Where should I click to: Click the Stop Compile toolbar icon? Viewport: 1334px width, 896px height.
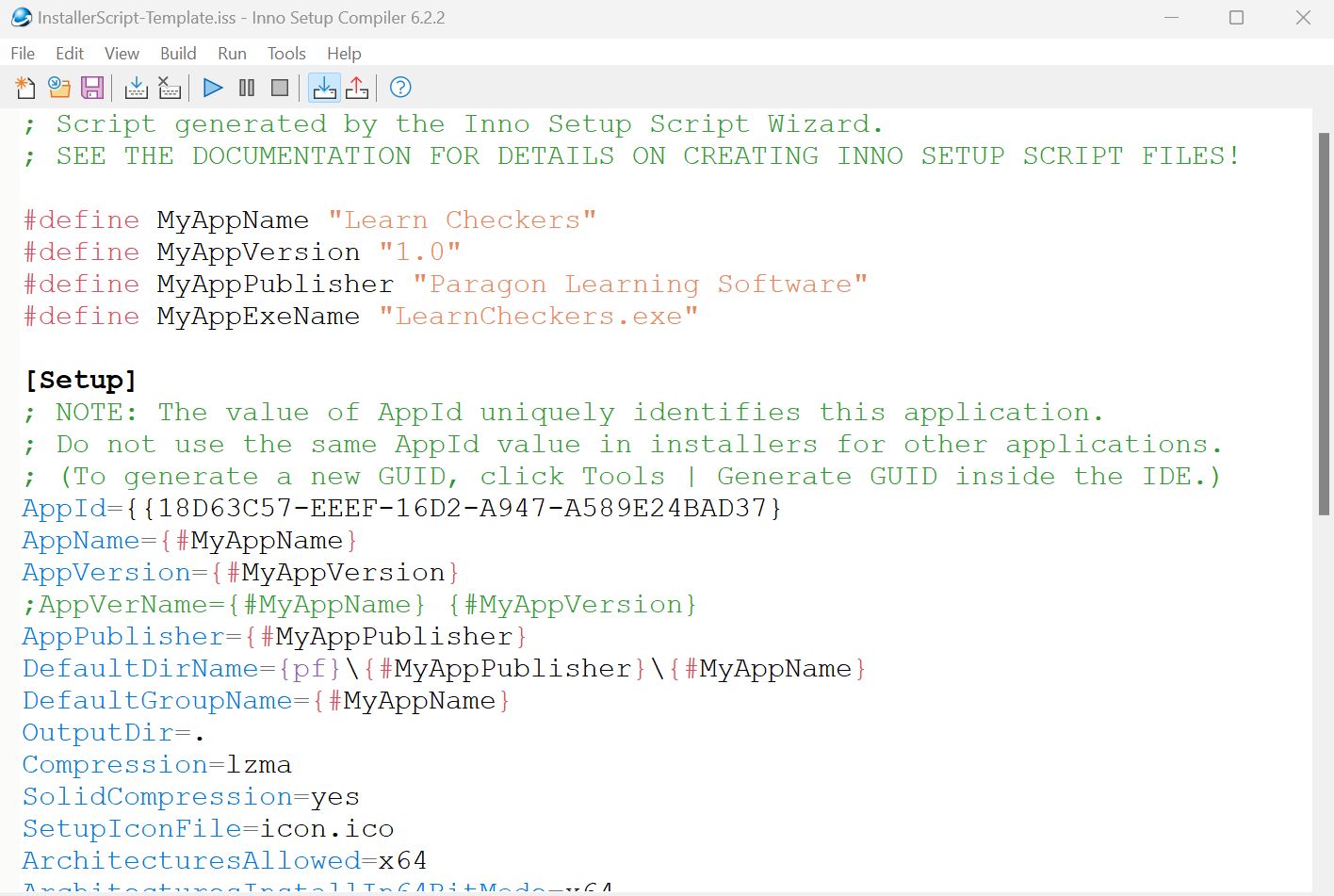point(170,88)
